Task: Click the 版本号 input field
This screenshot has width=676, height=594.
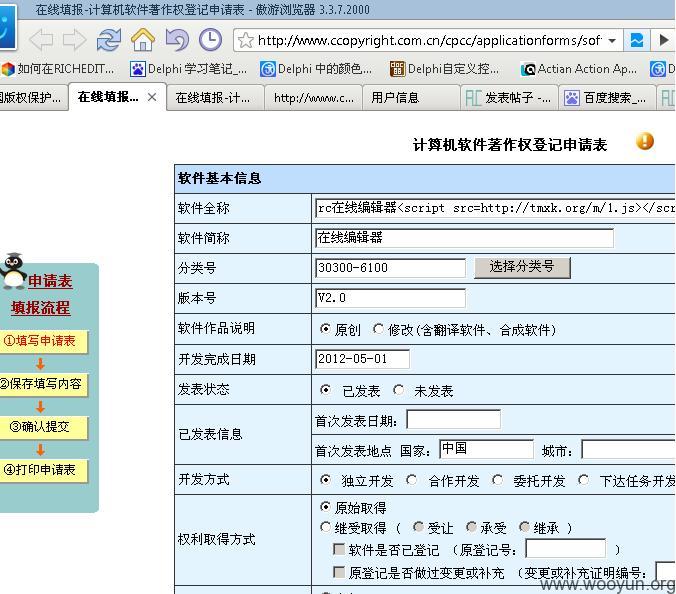Action: (x=390, y=298)
